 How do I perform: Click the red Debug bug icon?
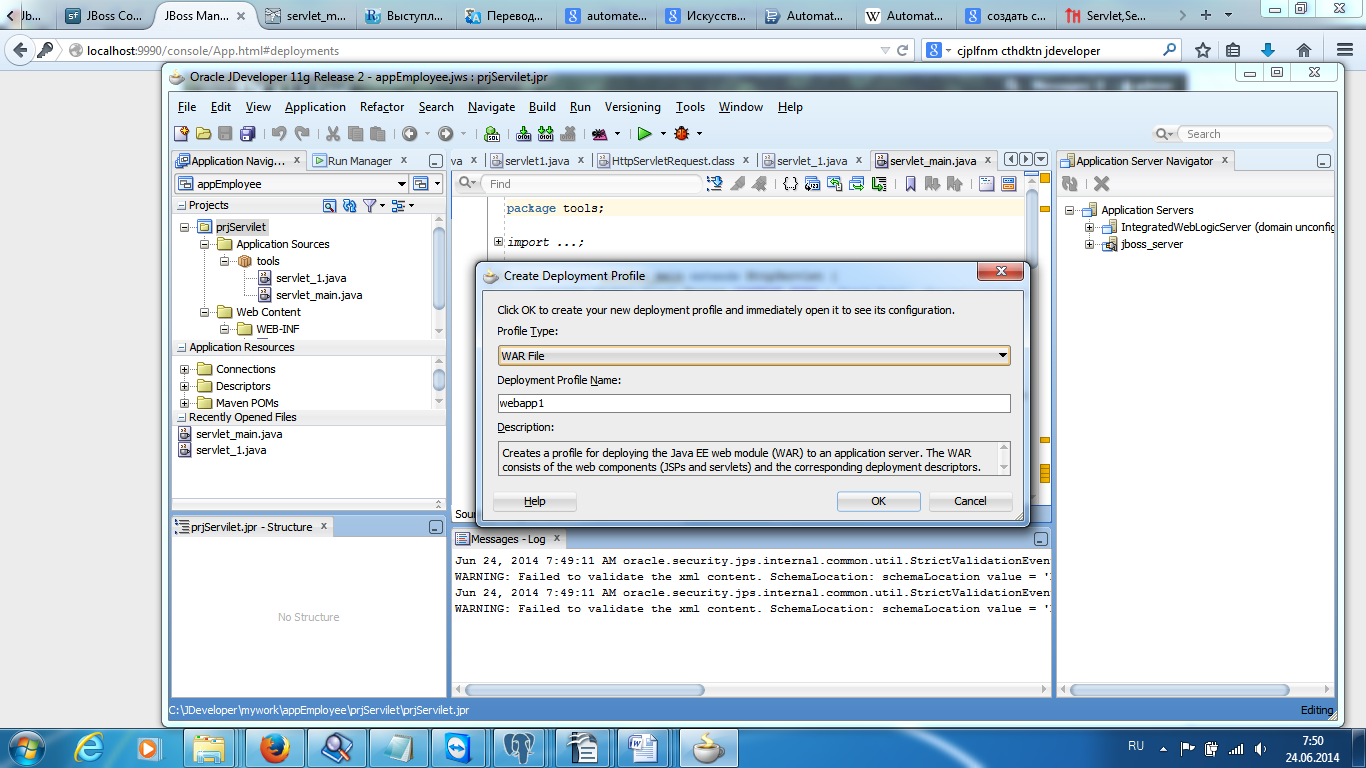pyautogui.click(x=682, y=133)
